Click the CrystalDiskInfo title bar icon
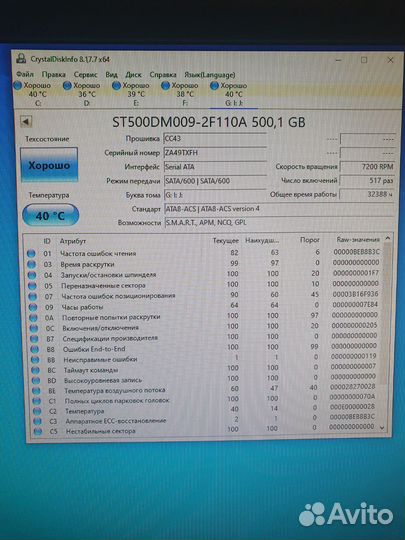This screenshot has width=405, height=540. [21, 59]
